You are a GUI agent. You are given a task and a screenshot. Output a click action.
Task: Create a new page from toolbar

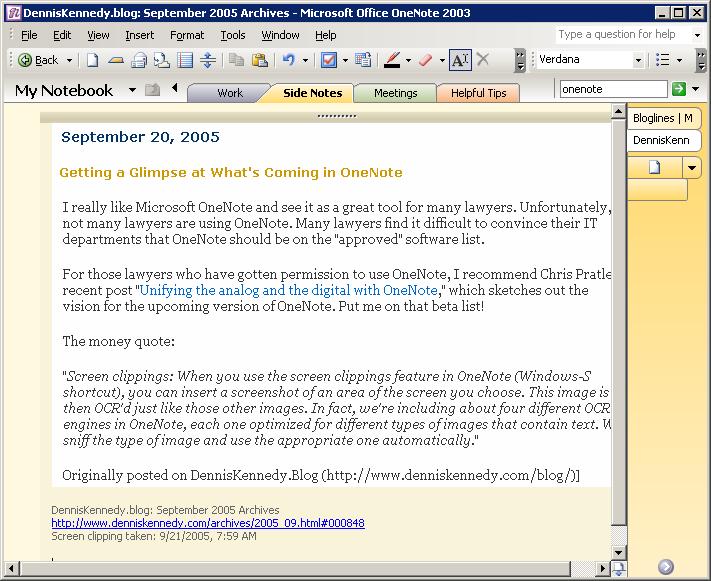[93, 60]
